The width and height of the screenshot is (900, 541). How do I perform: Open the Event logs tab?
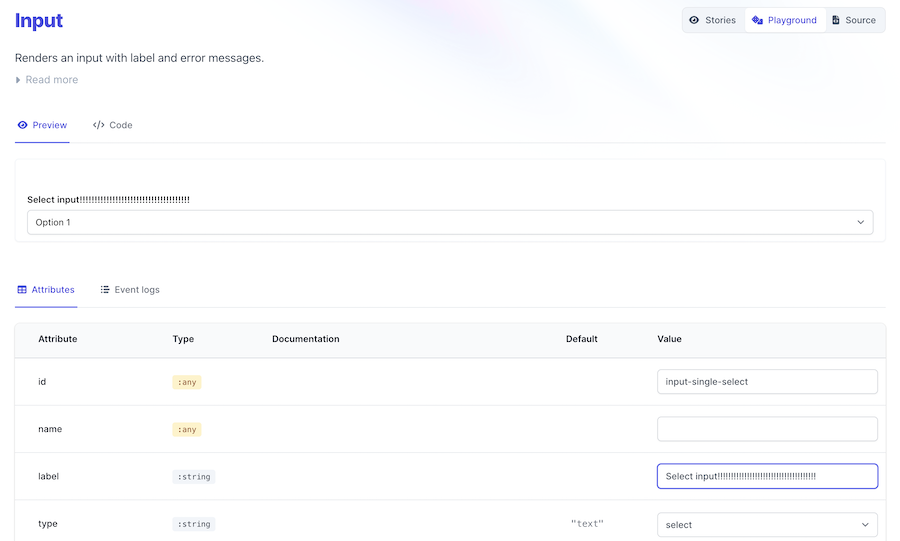(130, 290)
